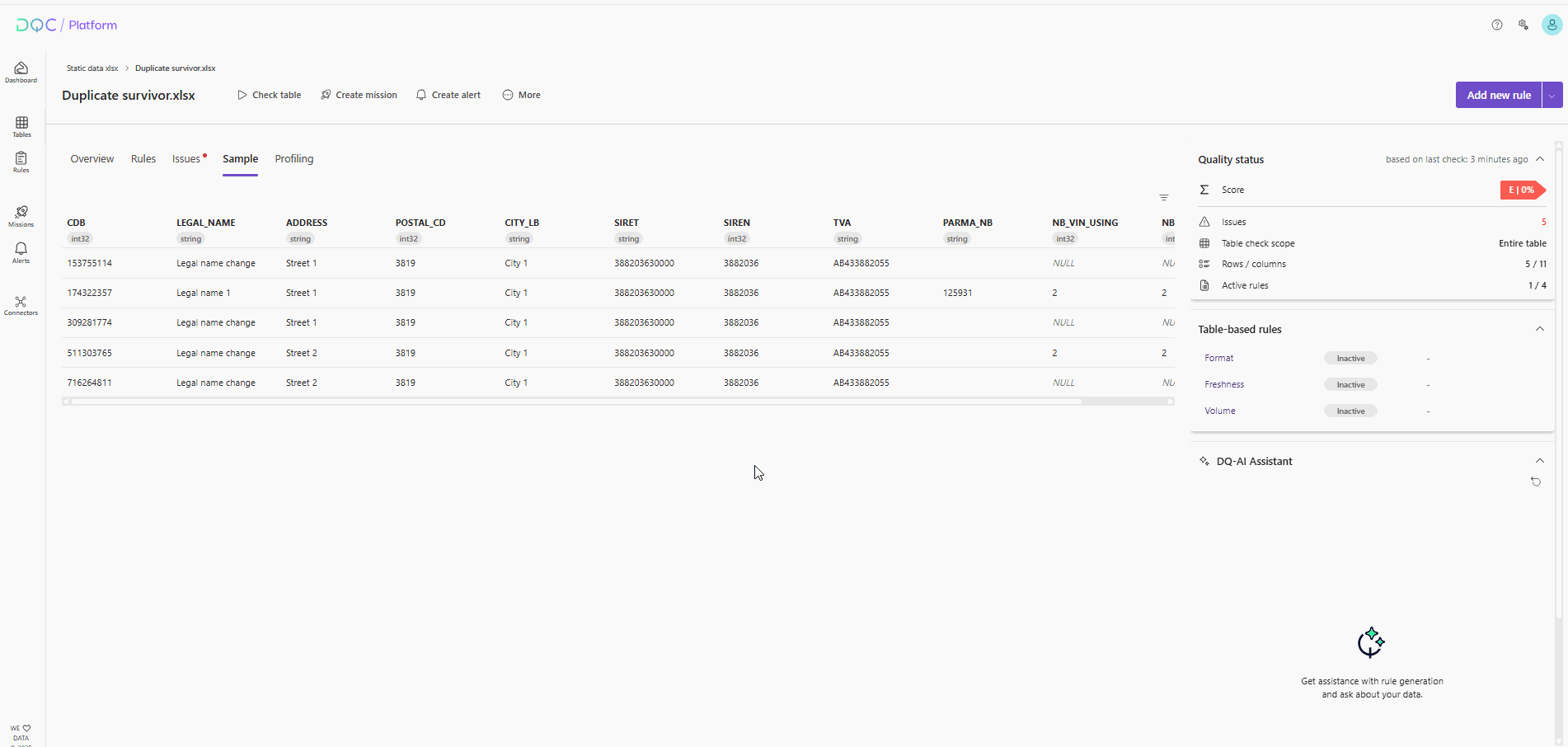The width and height of the screenshot is (1568, 747).
Task: Open the Dashboard from the sidebar
Action: point(21,72)
